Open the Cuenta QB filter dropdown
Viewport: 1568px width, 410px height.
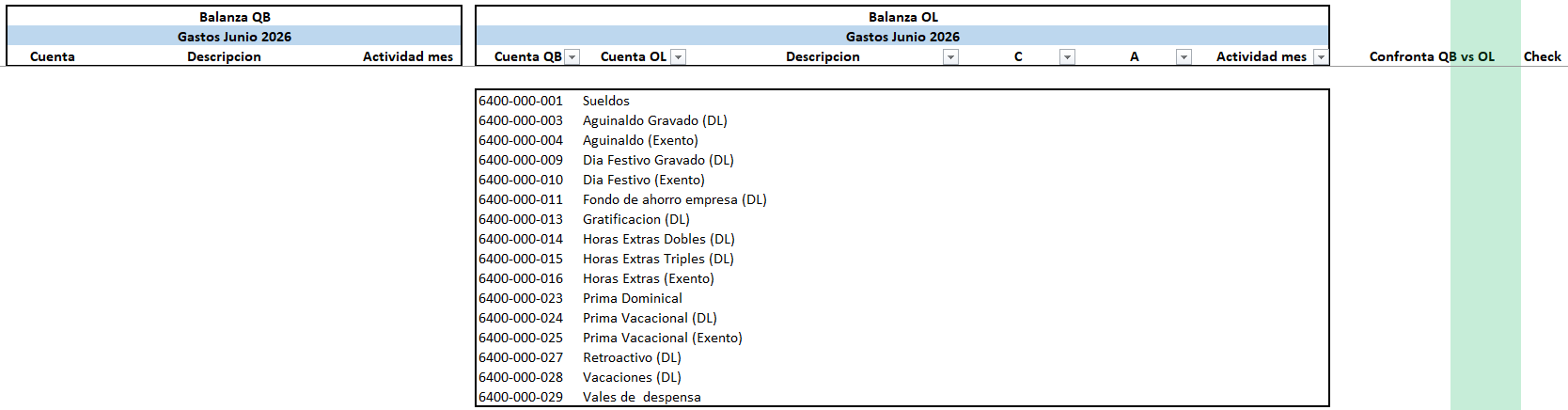pos(572,57)
